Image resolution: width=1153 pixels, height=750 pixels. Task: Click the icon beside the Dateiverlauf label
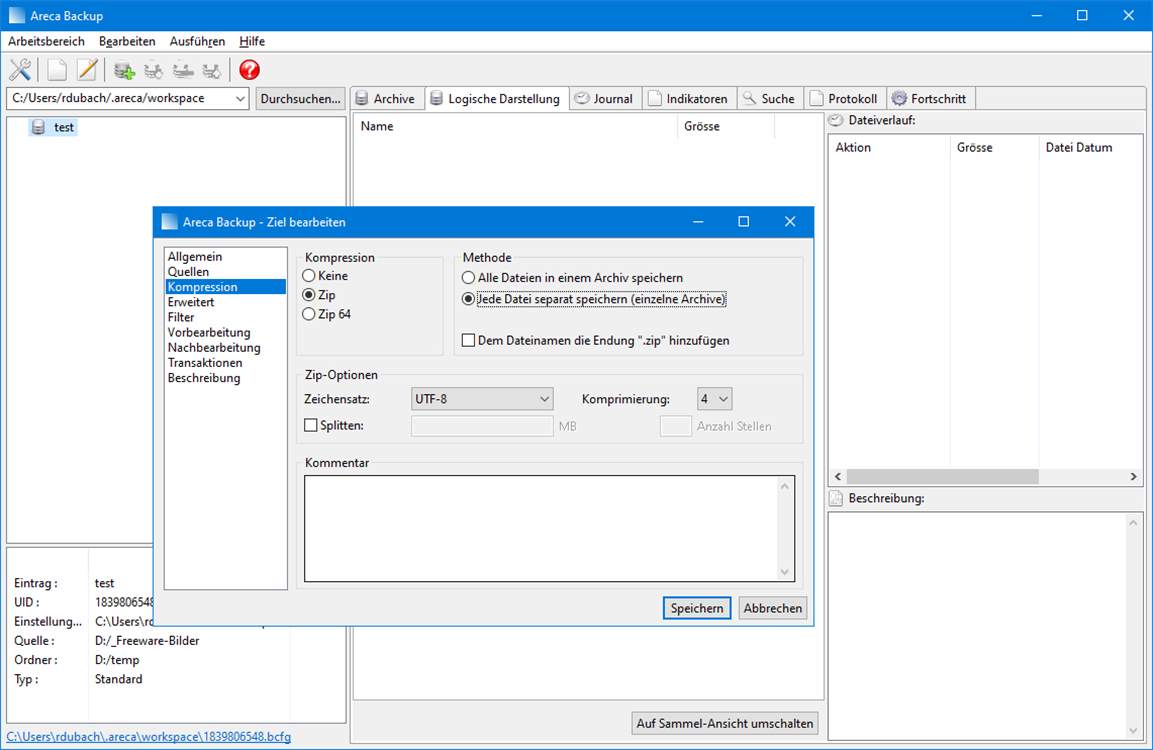(836, 121)
